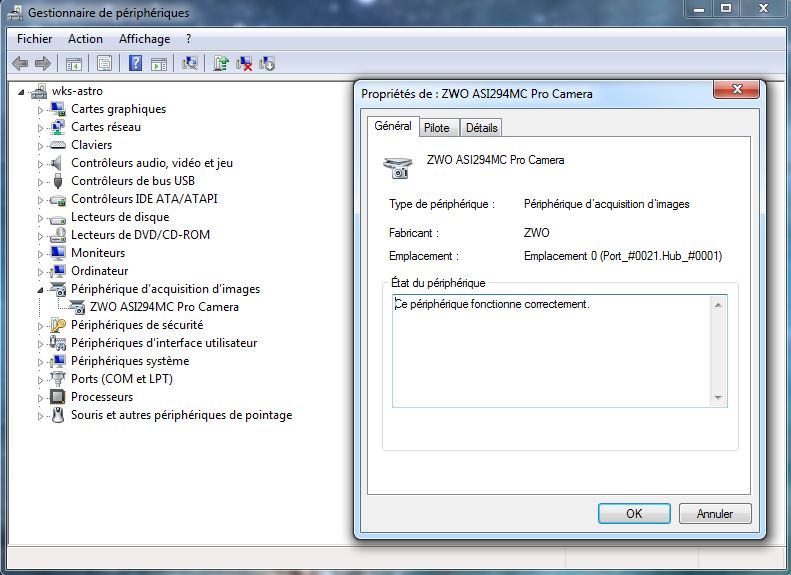Switch to the Pilote tab
Screen dimensions: 791x575
tap(436, 128)
